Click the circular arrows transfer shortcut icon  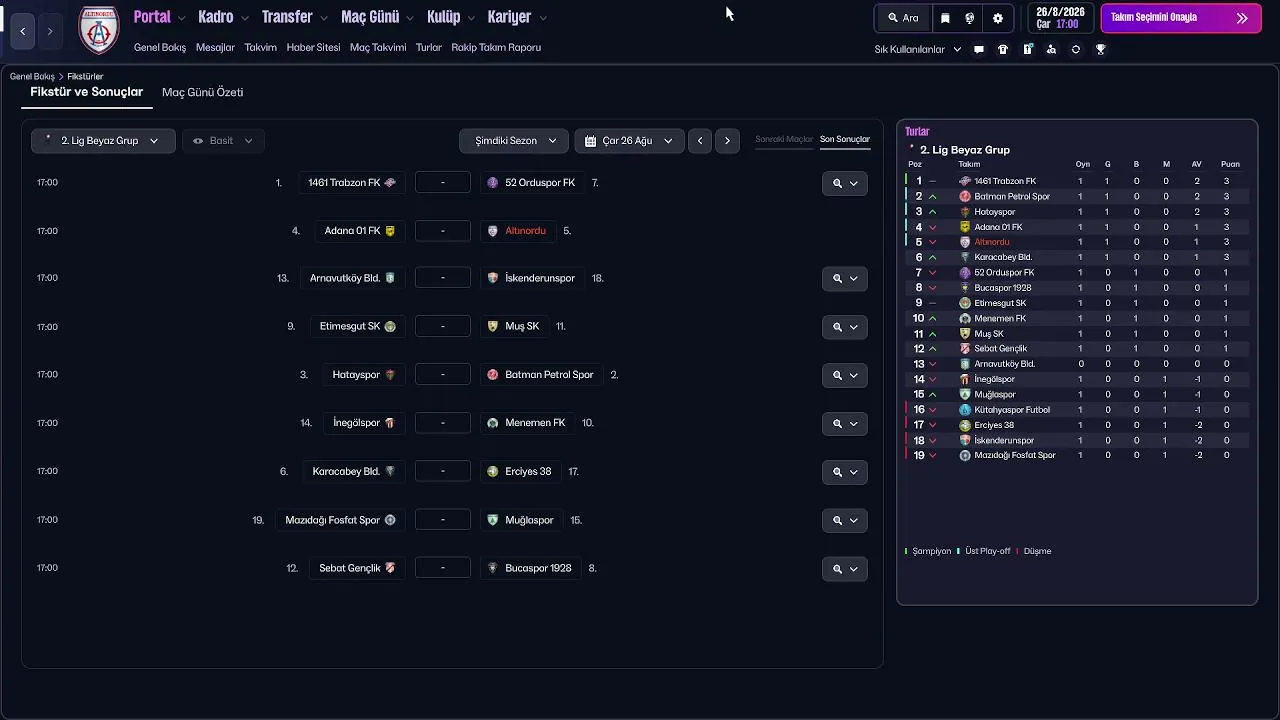click(1076, 49)
